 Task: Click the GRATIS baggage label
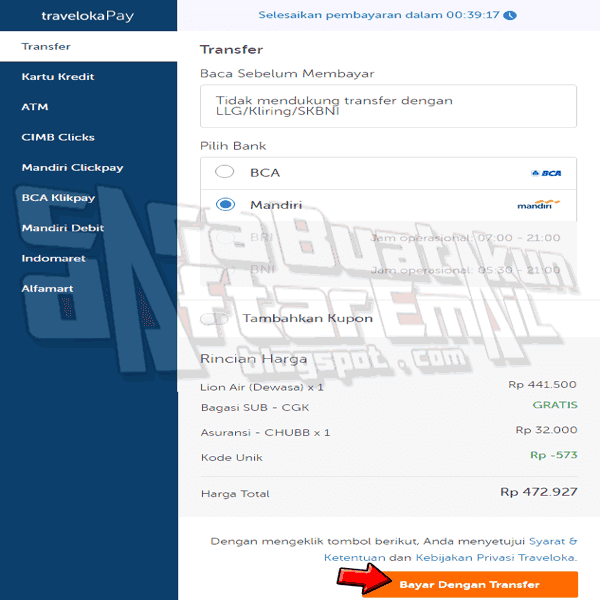[555, 405]
